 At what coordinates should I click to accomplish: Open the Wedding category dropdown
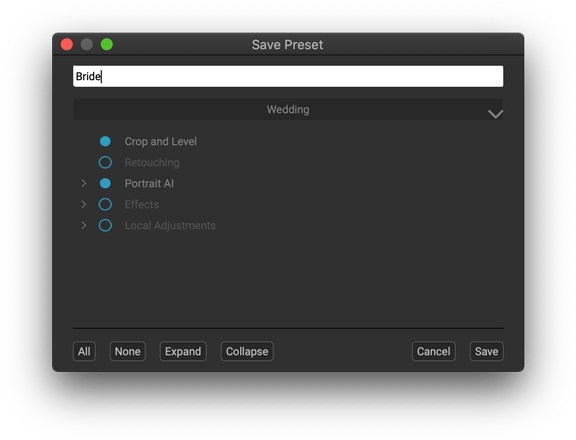point(288,109)
